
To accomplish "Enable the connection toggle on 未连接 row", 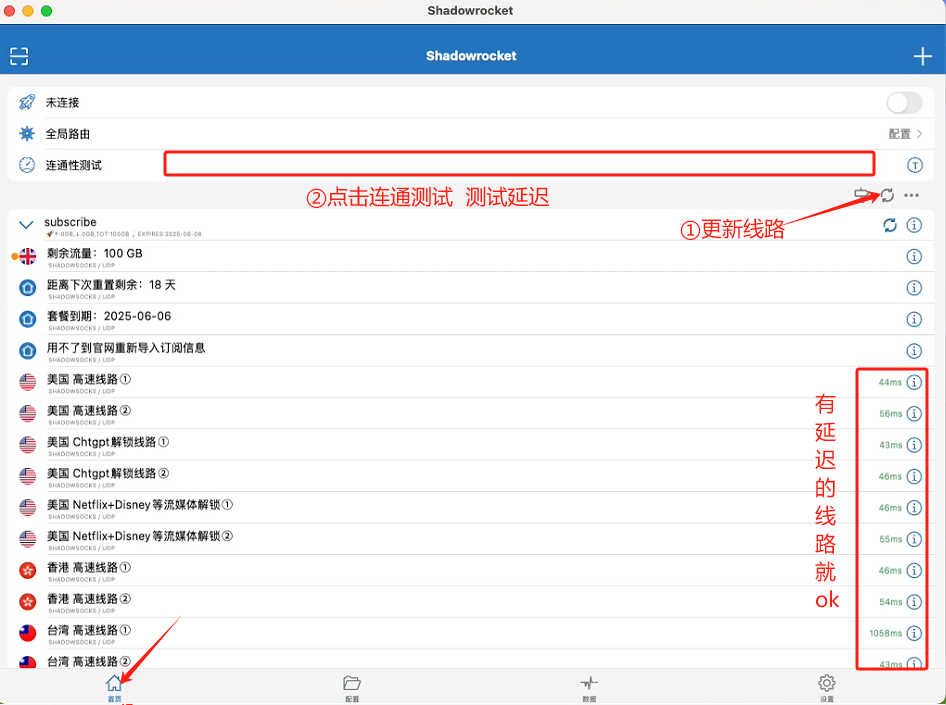I will point(903,102).
